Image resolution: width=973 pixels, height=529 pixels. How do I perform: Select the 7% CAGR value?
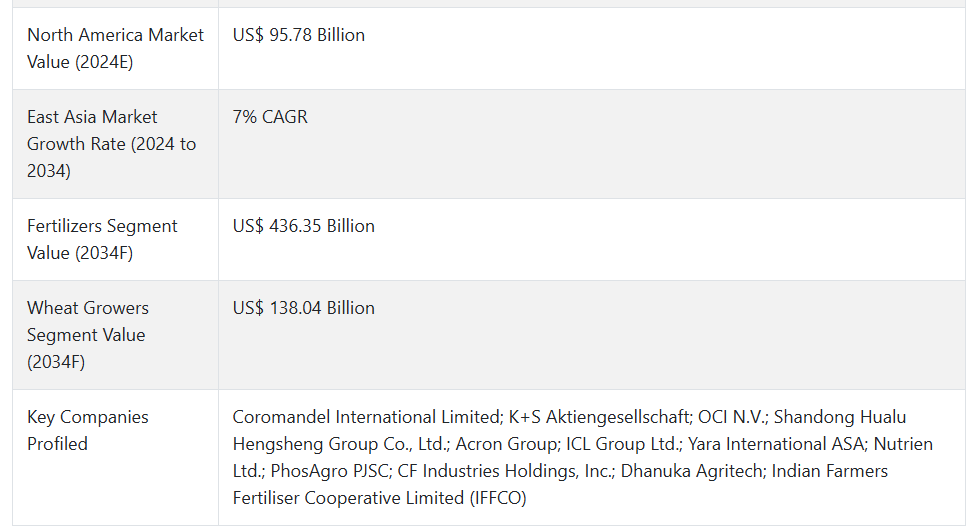click(x=270, y=117)
